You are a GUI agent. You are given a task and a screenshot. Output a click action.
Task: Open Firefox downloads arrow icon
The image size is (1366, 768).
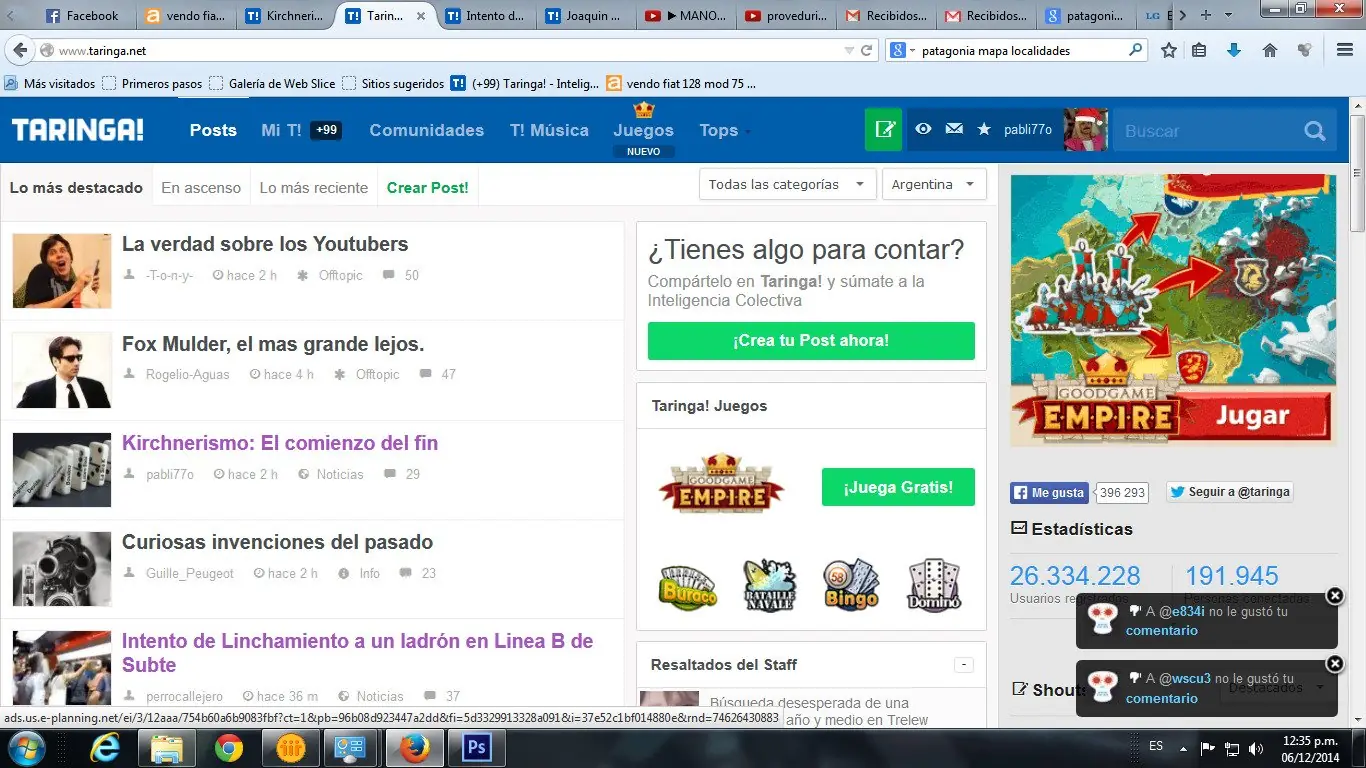pos(1234,50)
